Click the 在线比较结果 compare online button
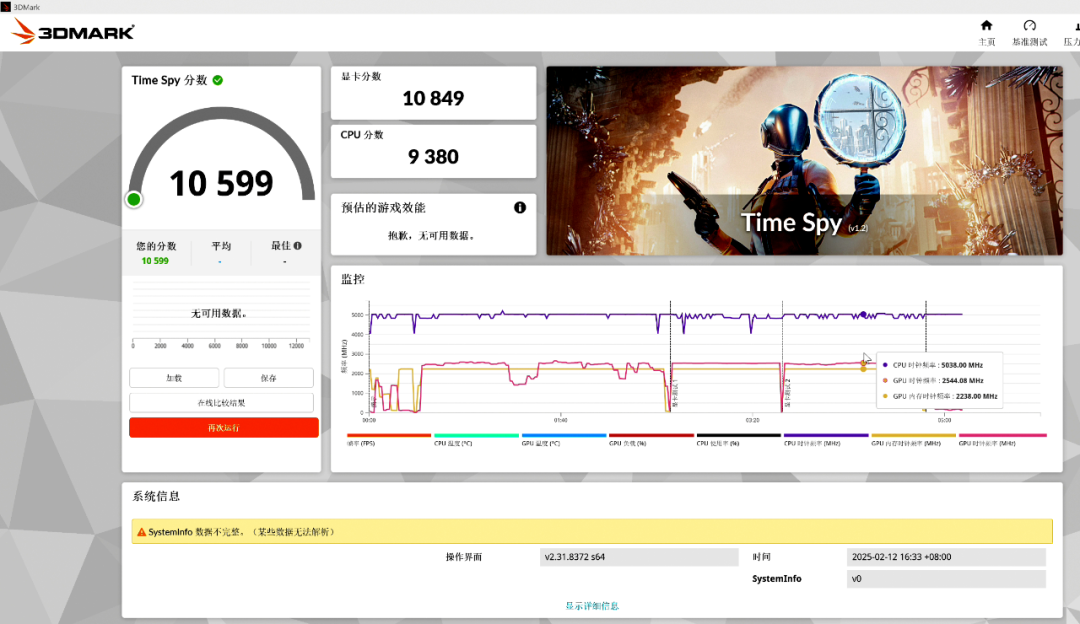 click(221, 403)
